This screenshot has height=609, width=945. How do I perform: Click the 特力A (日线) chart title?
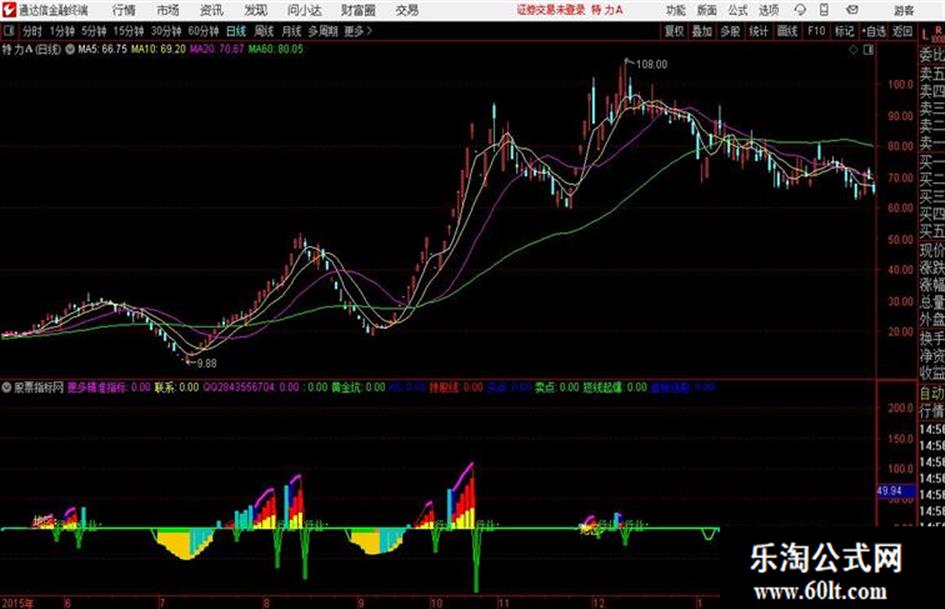(31, 49)
